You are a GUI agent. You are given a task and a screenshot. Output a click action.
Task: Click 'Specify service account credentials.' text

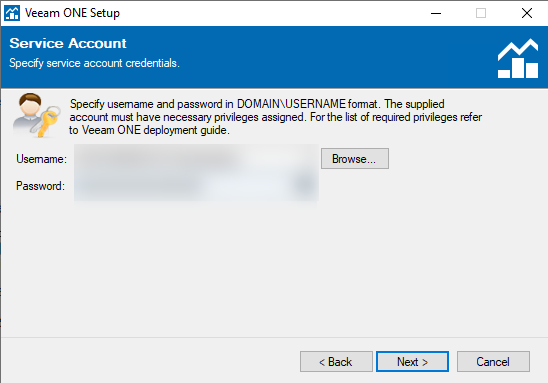point(94,63)
